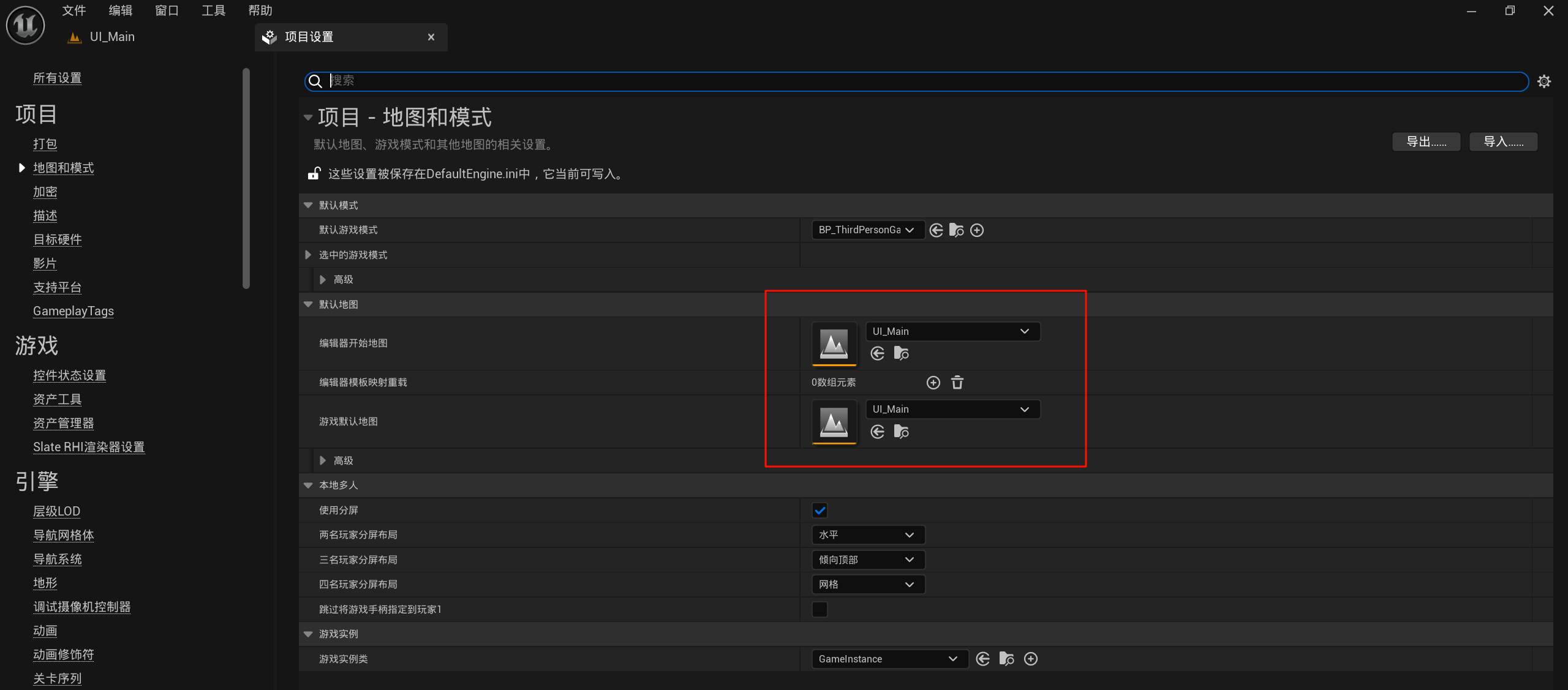Open the 帮助 menu
Image resolution: width=1568 pixels, height=690 pixels.
click(x=260, y=10)
